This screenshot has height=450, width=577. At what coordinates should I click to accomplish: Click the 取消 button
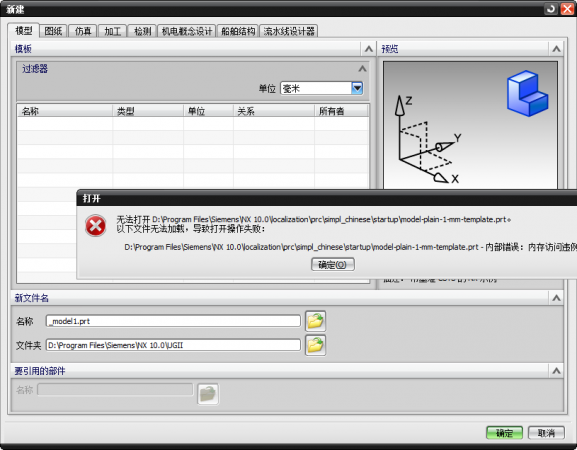click(x=546, y=433)
